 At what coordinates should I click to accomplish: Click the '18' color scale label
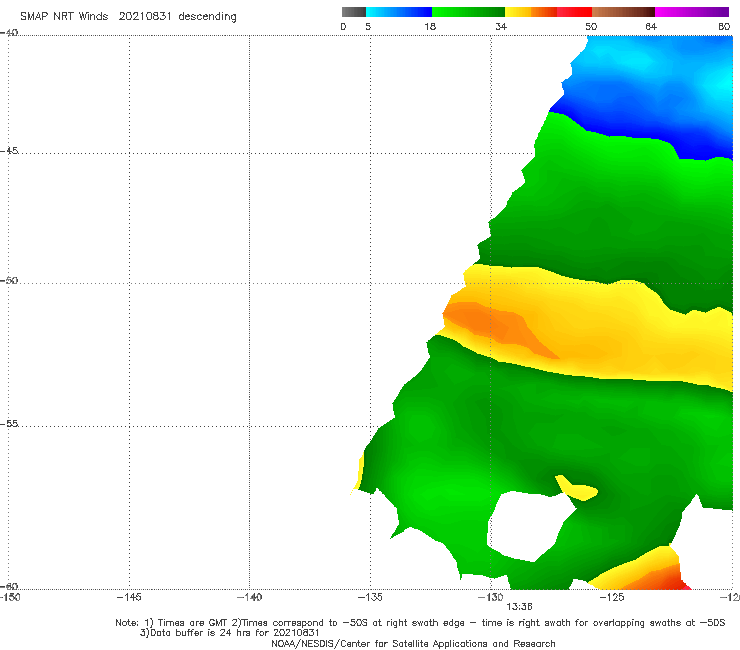click(430, 27)
